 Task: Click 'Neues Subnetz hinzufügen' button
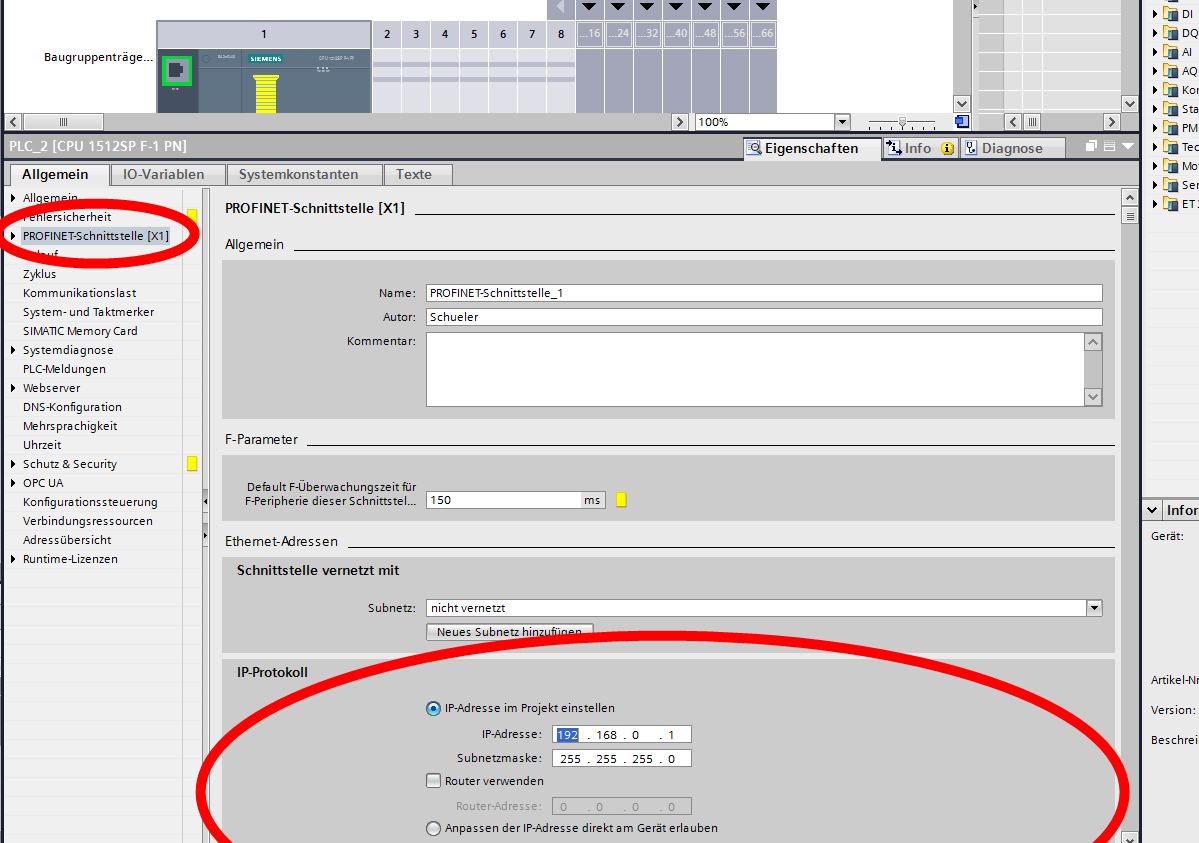click(x=509, y=632)
